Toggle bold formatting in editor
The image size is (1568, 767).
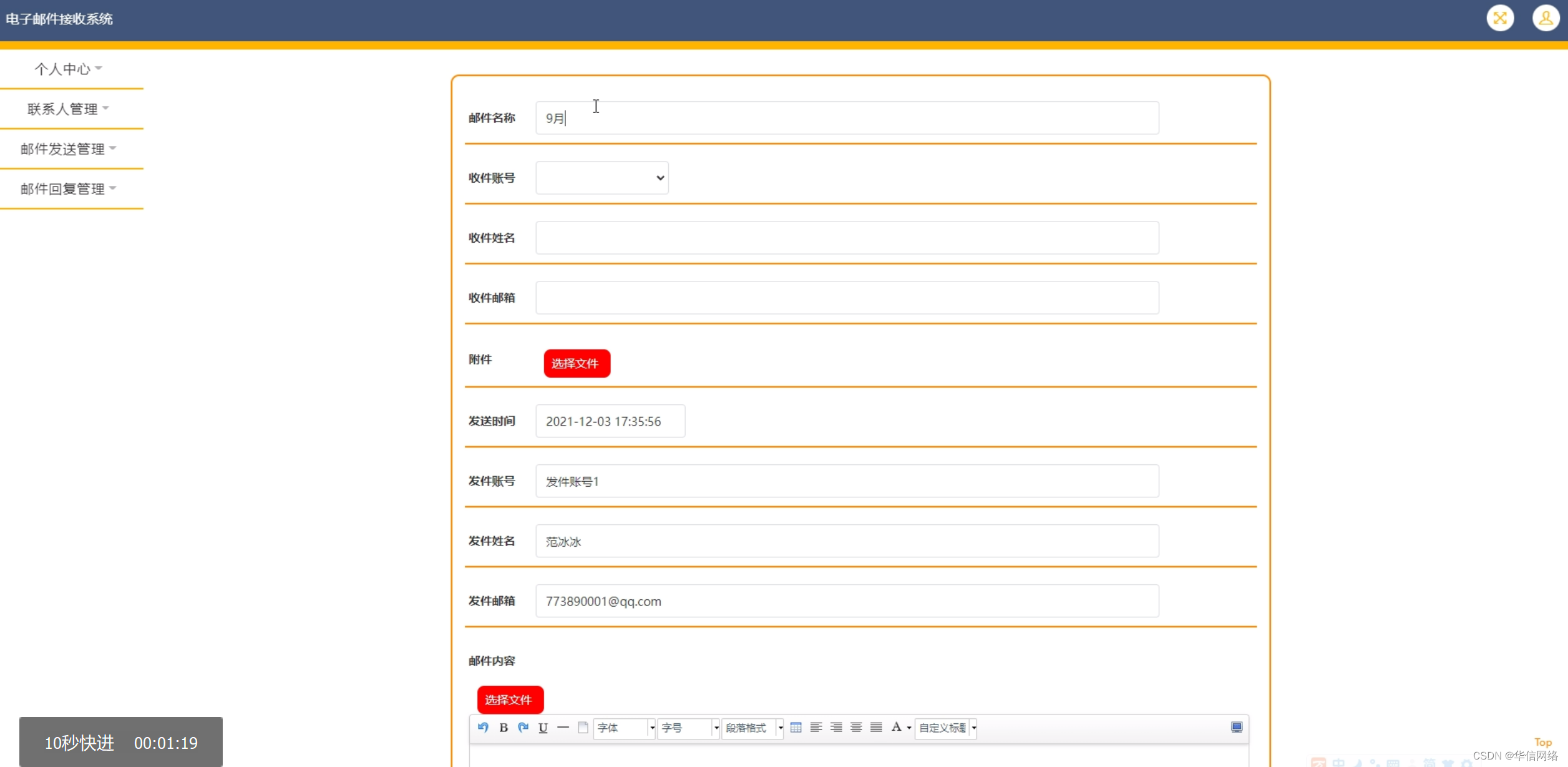[x=504, y=727]
